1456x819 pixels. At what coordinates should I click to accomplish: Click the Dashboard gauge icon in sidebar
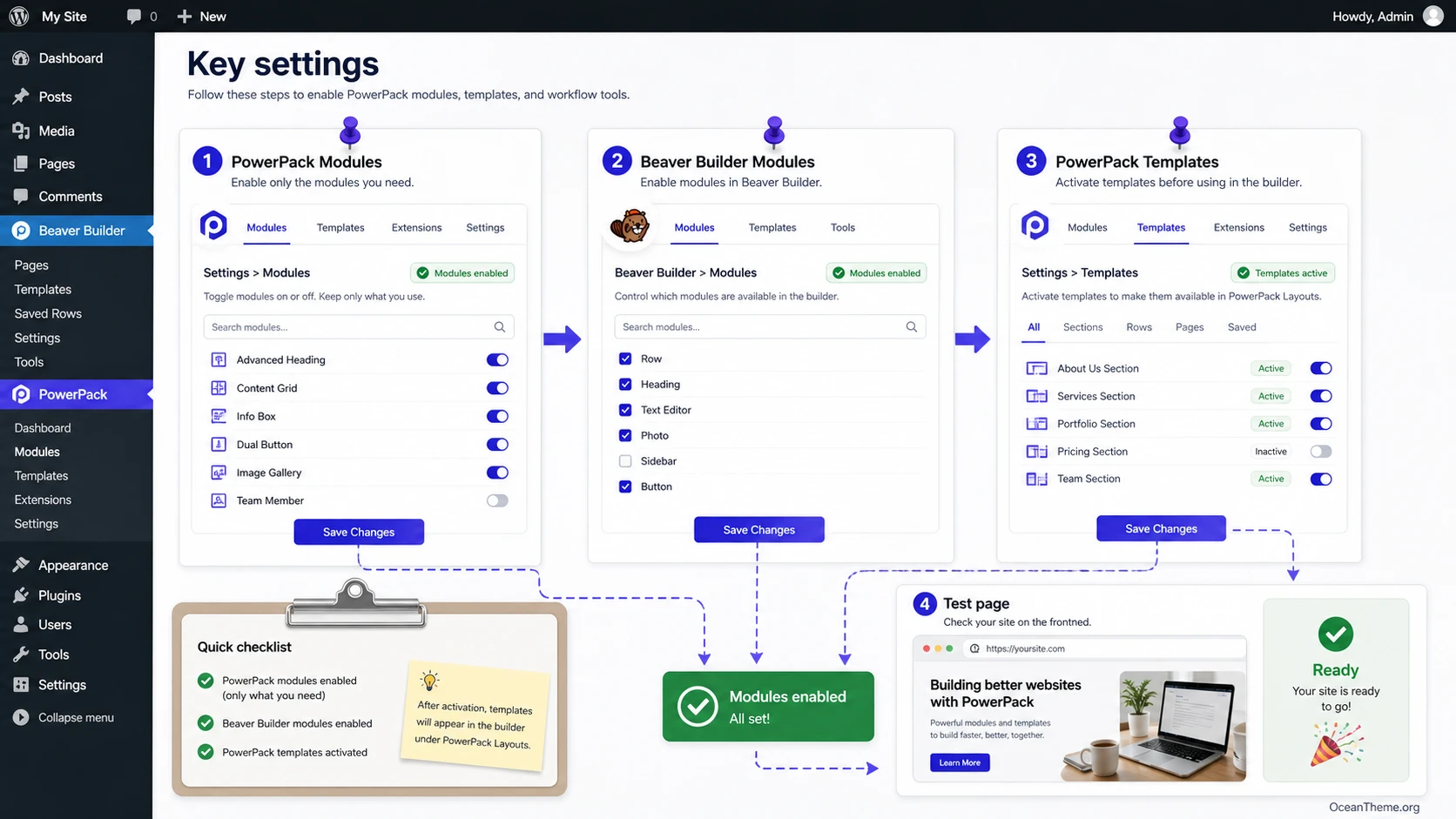point(21,58)
